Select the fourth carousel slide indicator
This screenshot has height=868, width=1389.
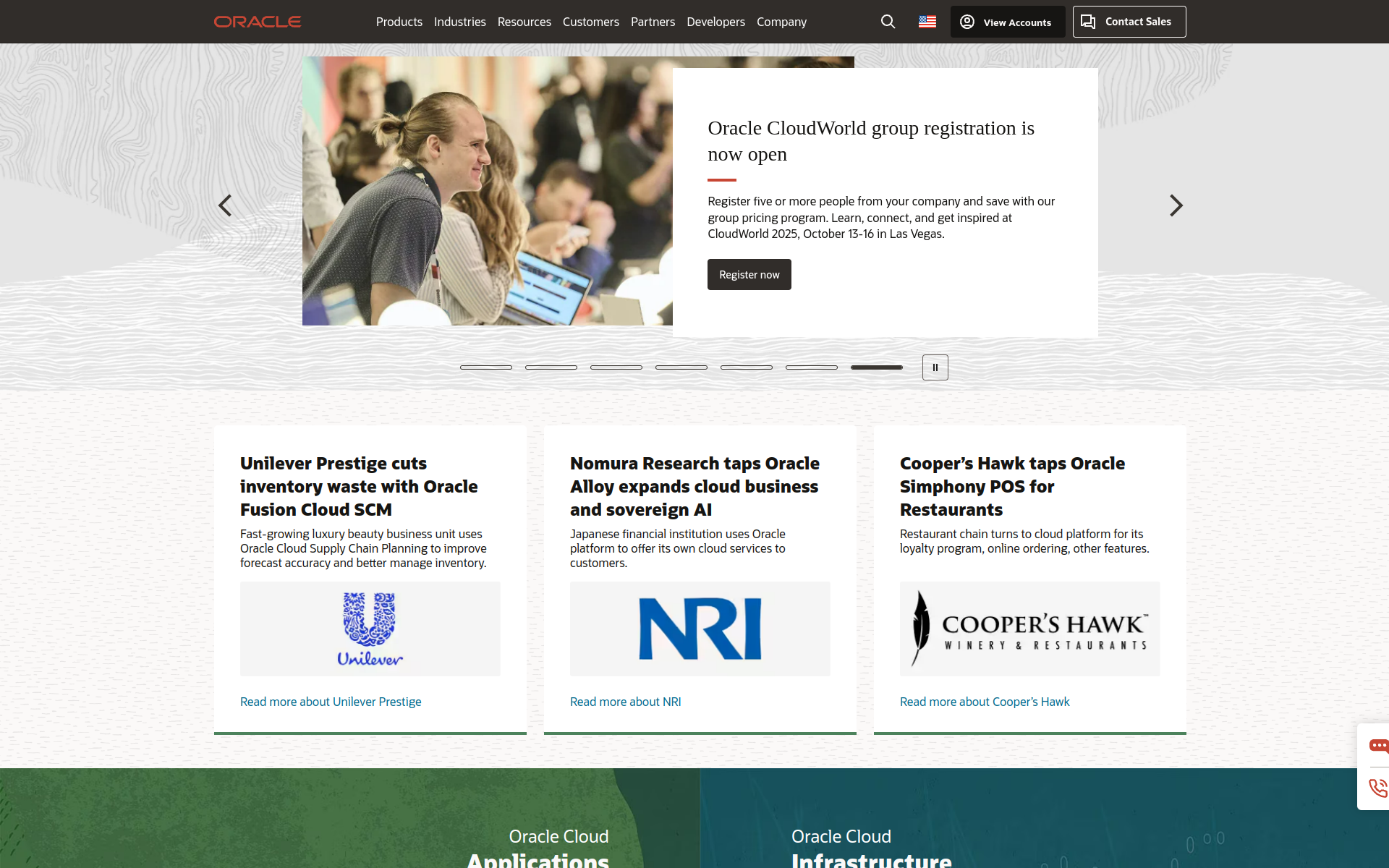681,367
